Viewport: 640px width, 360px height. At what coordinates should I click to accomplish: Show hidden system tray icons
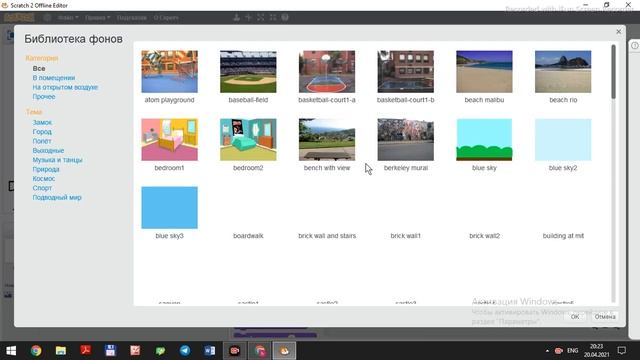(547, 351)
